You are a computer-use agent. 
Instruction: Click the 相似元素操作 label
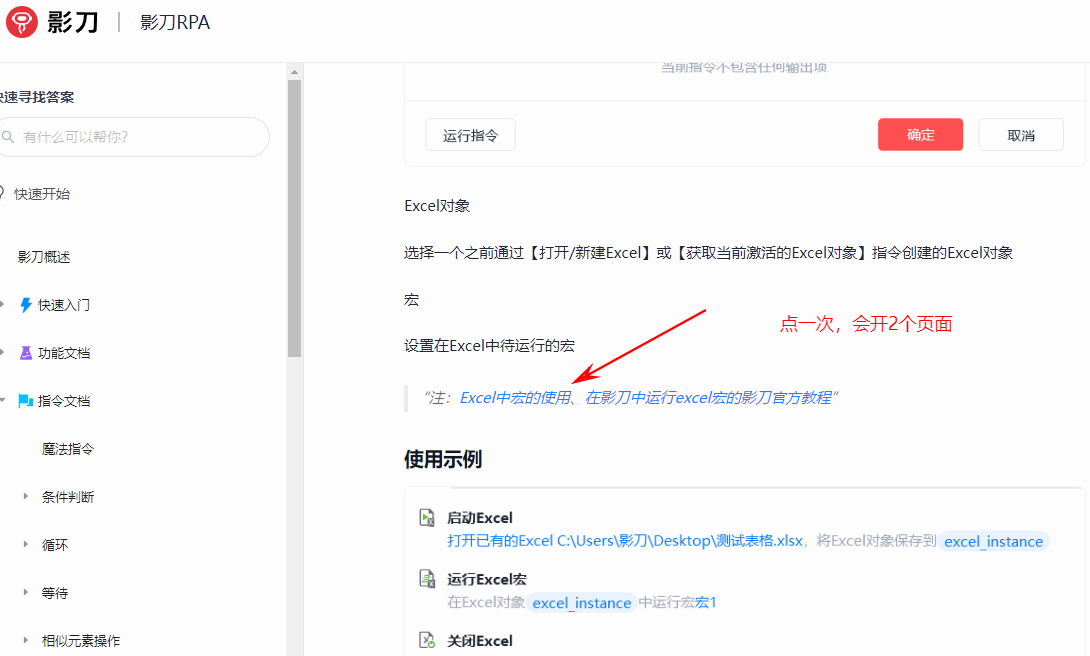tap(81, 641)
